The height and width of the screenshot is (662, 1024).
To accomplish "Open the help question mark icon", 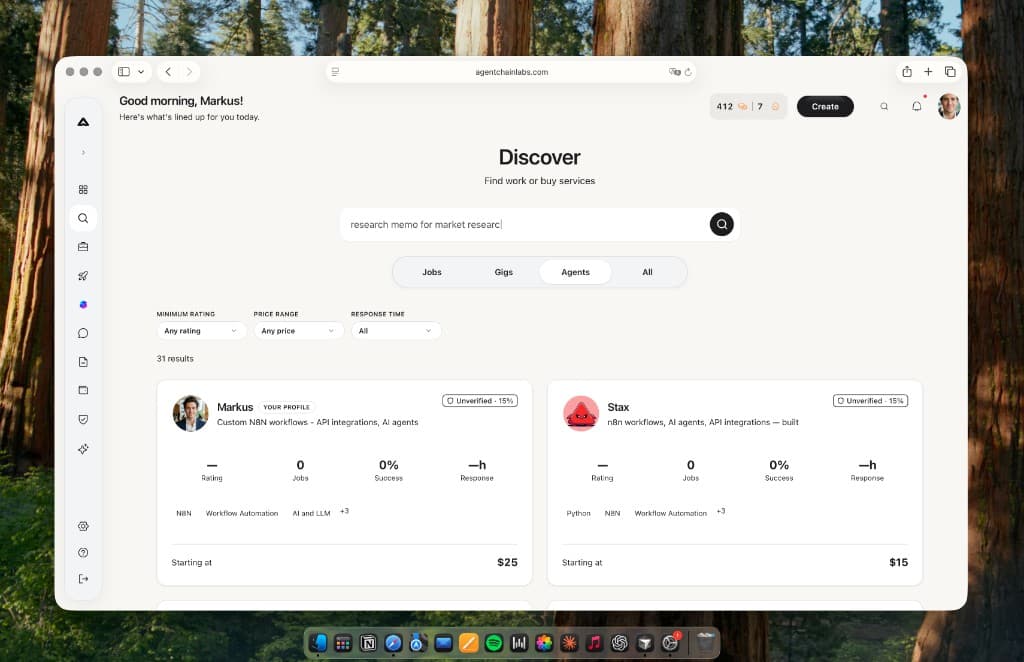I will [x=83, y=552].
